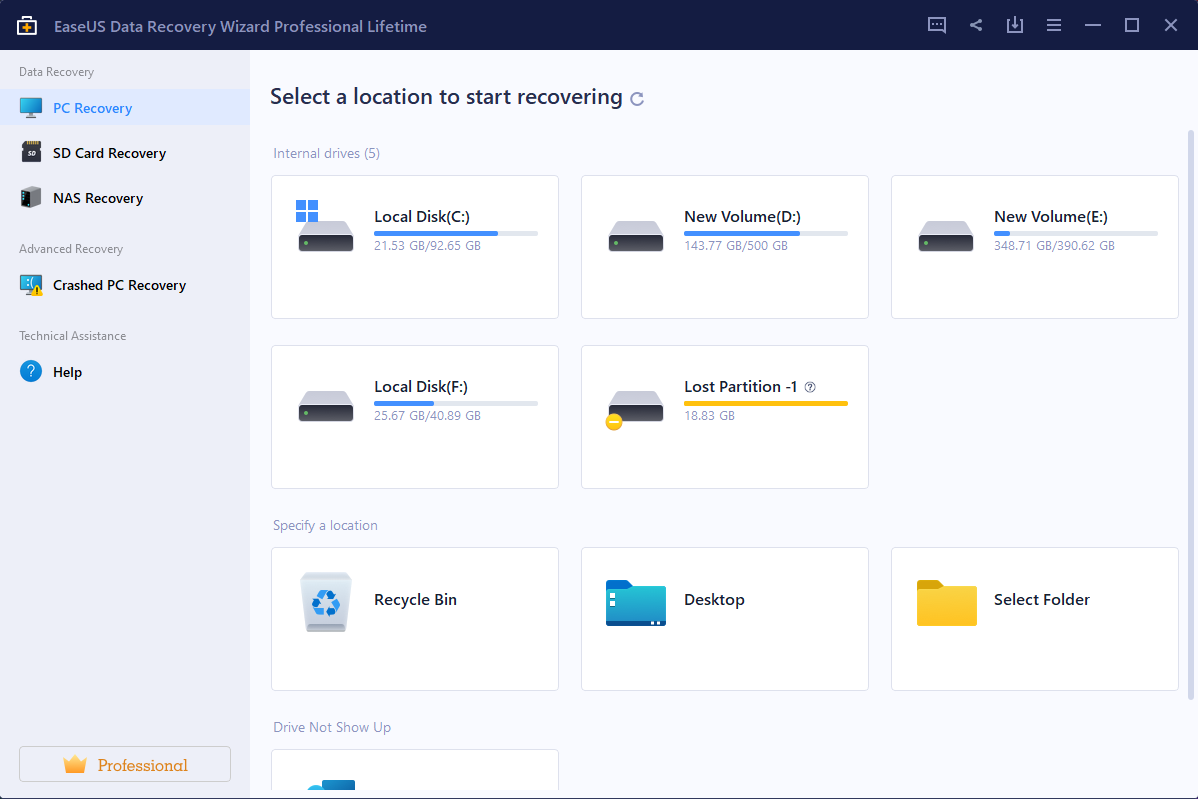Image resolution: width=1198 pixels, height=799 pixels.
Task: Open PC Recovery in the sidebar
Action: (x=92, y=108)
